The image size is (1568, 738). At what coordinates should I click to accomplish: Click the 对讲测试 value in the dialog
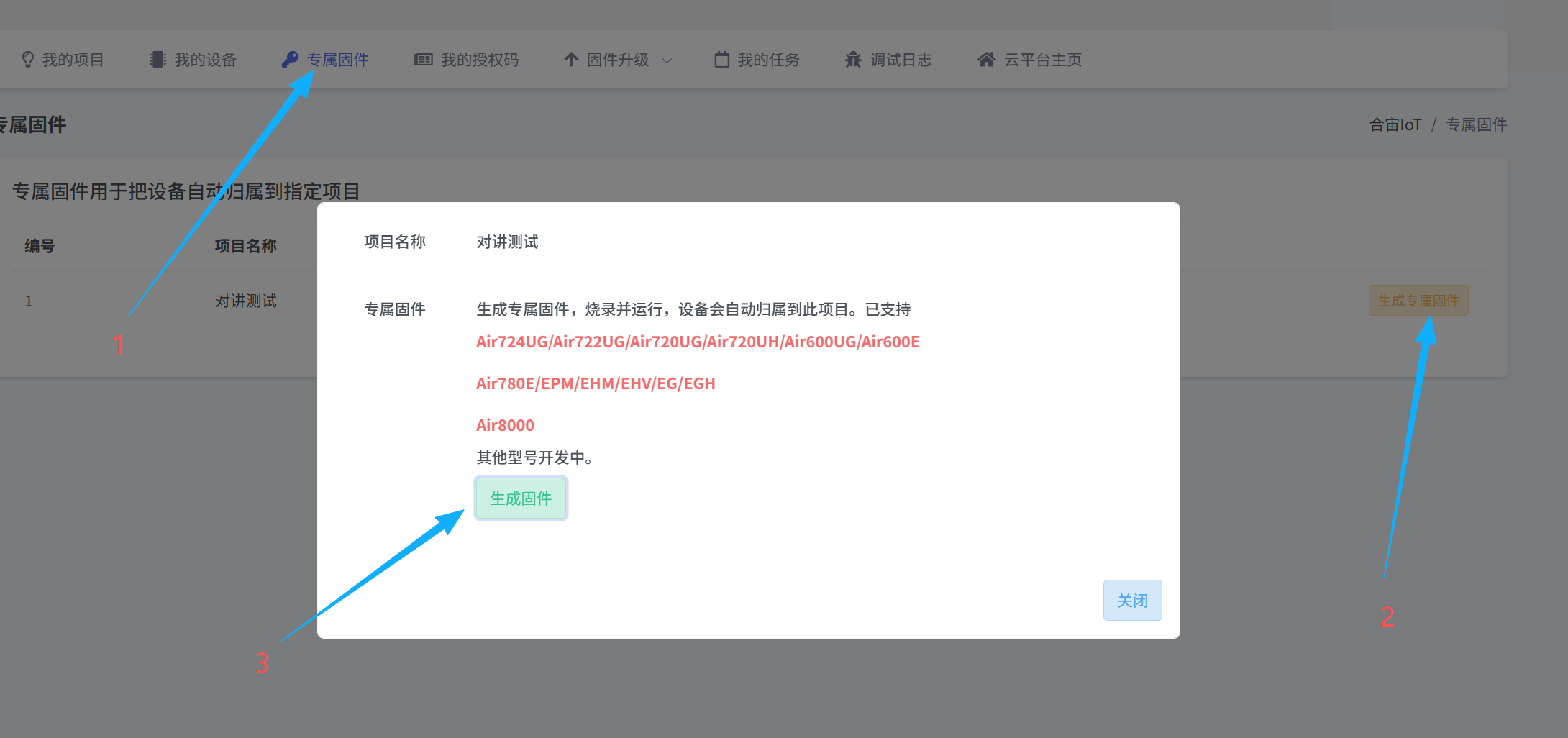click(x=507, y=242)
